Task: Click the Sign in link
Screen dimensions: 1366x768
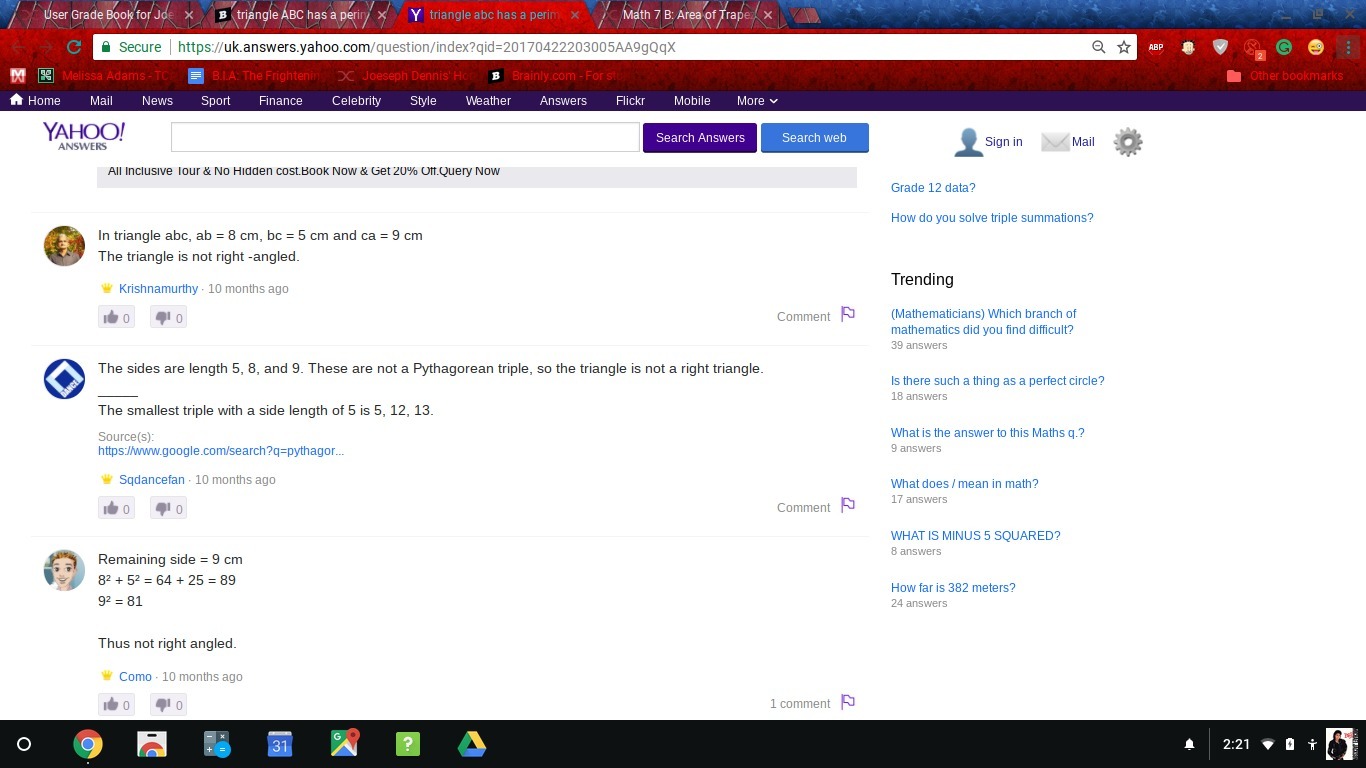Action: coord(1003,142)
